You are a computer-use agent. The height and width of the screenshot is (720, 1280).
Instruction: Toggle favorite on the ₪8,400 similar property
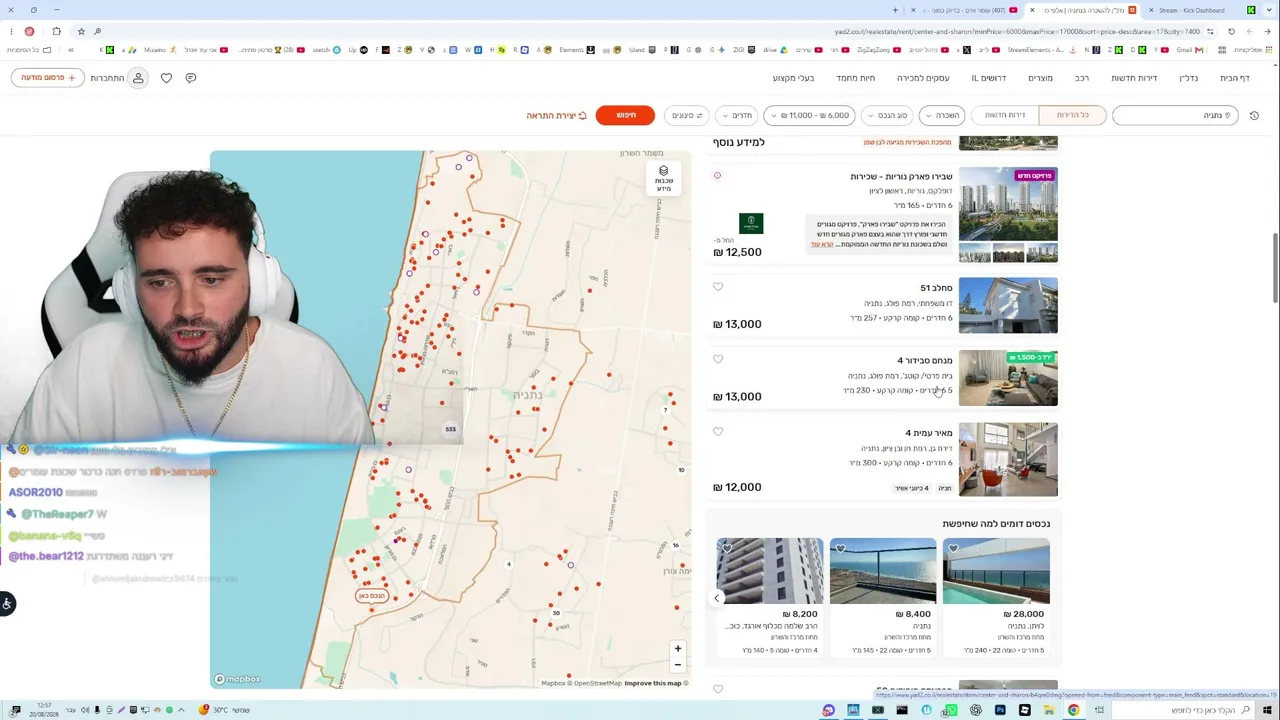coord(840,548)
